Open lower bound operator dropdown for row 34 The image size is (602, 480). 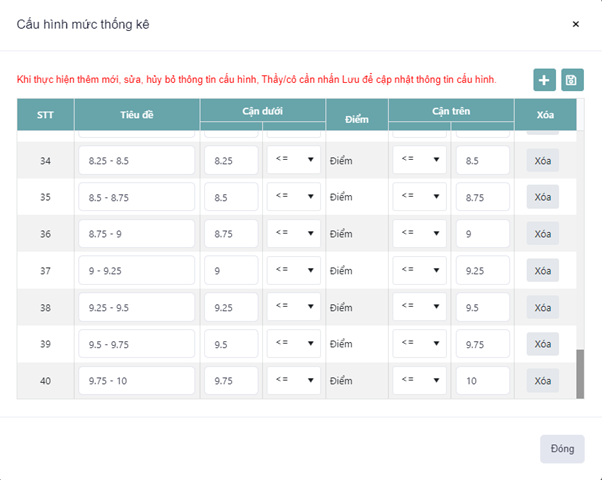[x=293, y=160]
